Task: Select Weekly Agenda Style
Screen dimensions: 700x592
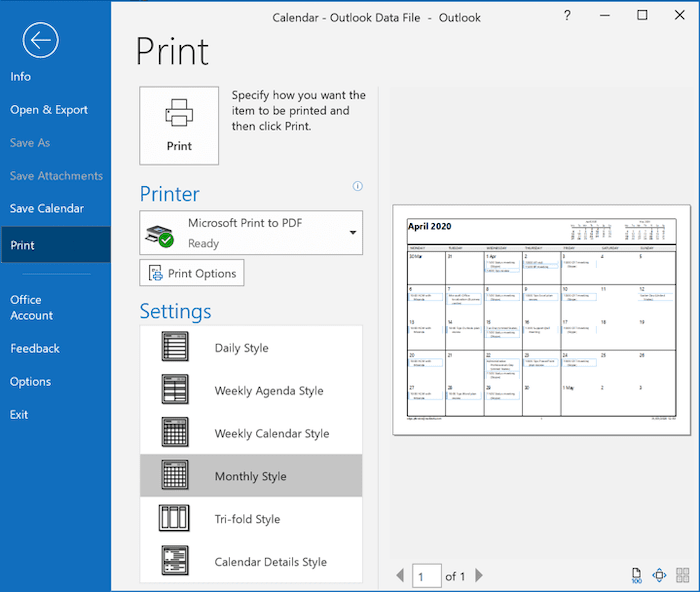Action: (x=251, y=390)
